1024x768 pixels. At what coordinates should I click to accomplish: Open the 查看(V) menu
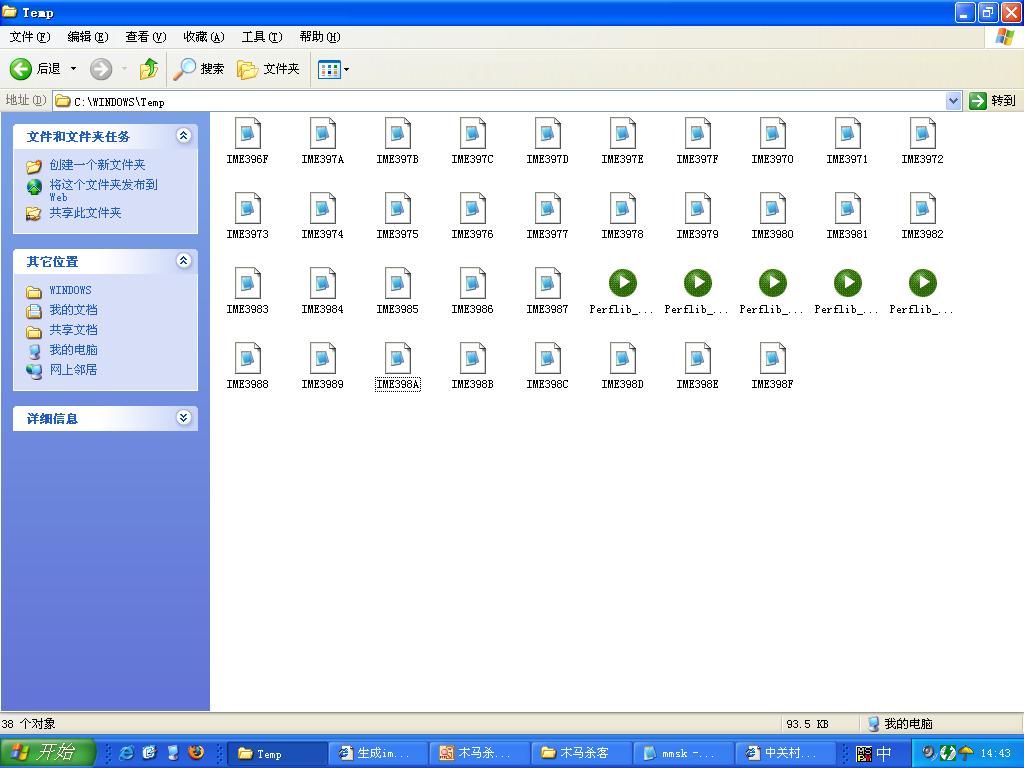[146, 37]
